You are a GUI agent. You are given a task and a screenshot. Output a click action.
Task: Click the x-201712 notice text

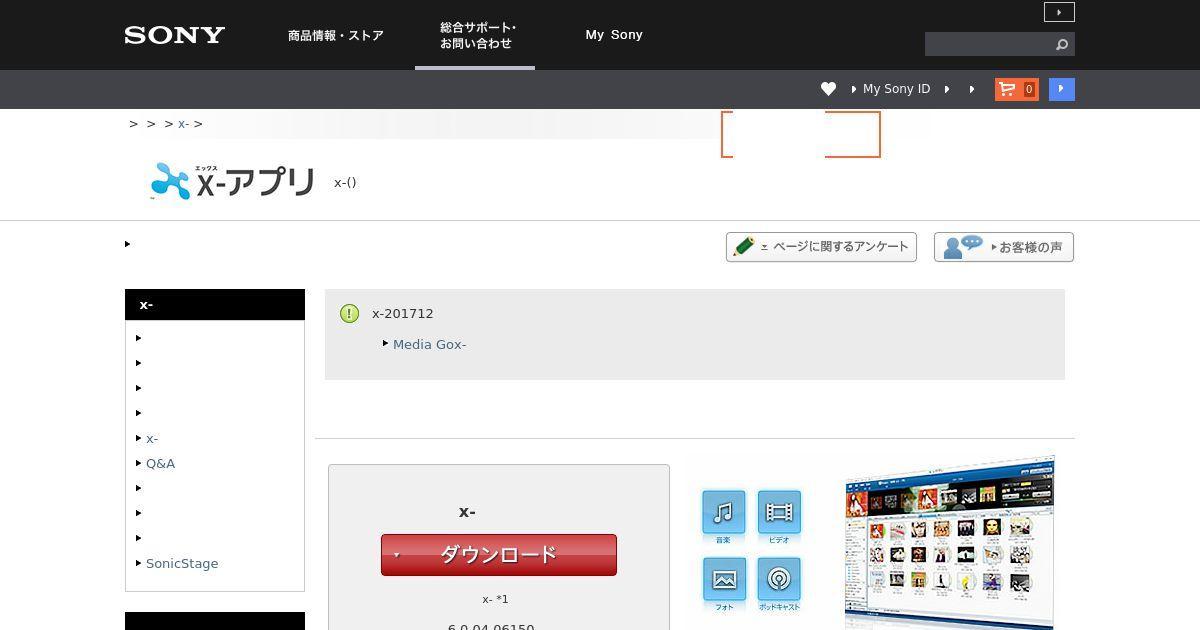click(403, 313)
